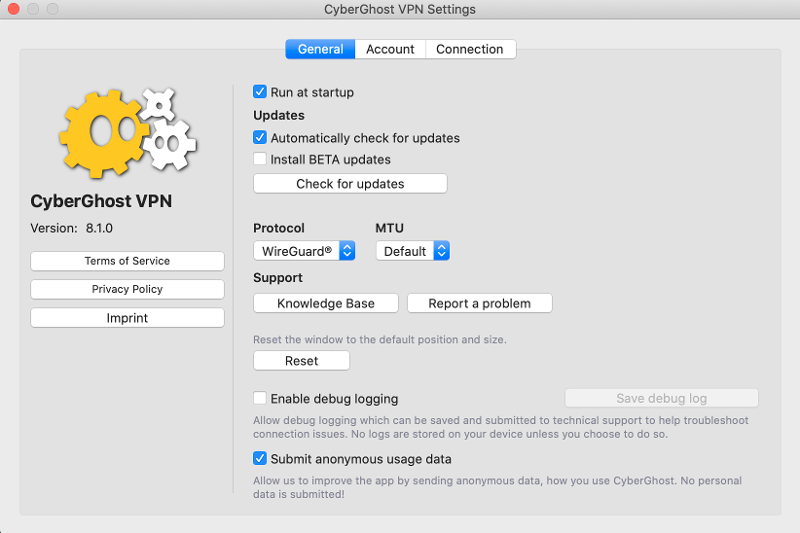800x533 pixels.
Task: Reset window position with Reset button
Action: pos(301,361)
